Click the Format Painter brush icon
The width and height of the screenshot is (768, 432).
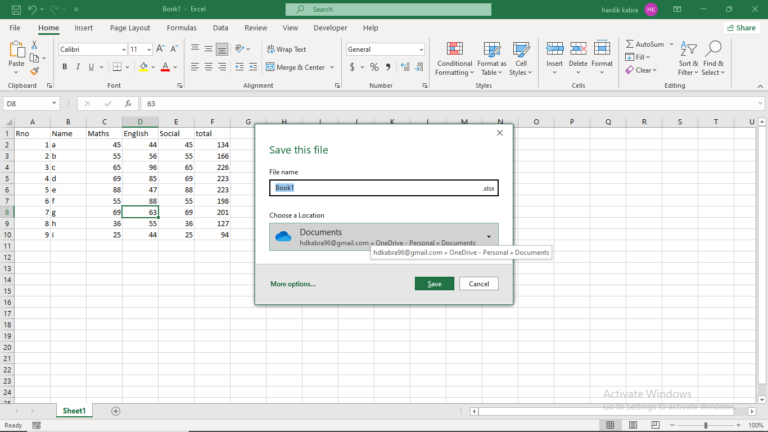click(34, 71)
